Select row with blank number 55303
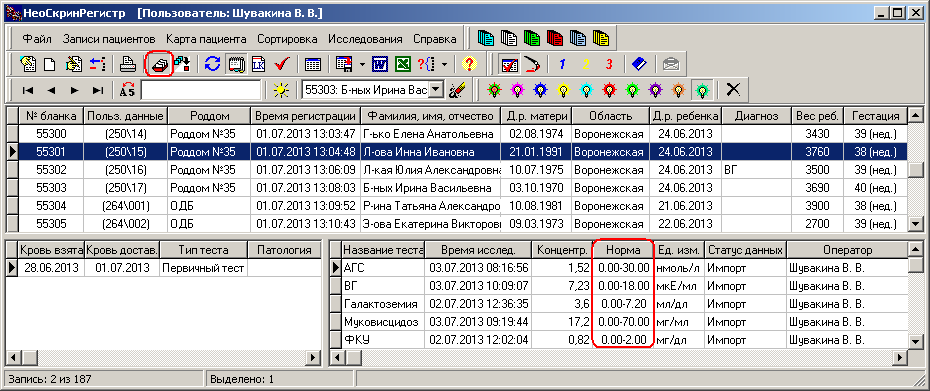 (457, 188)
